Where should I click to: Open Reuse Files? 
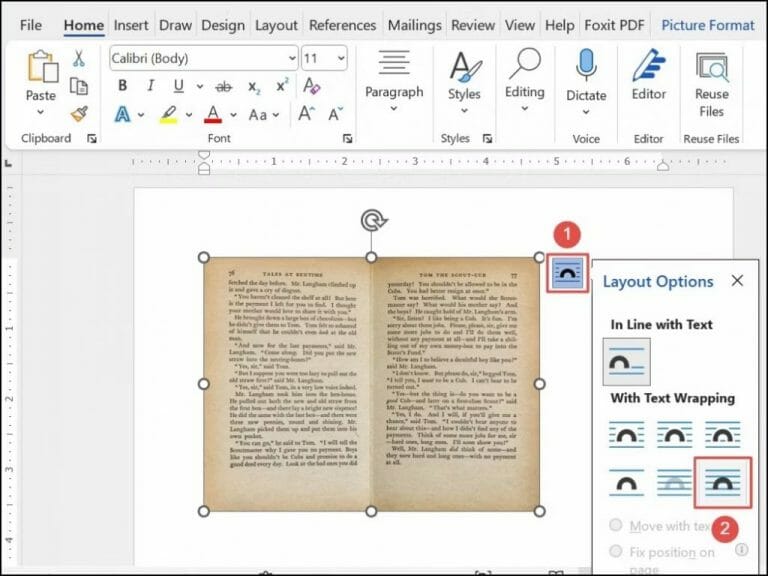[x=712, y=84]
